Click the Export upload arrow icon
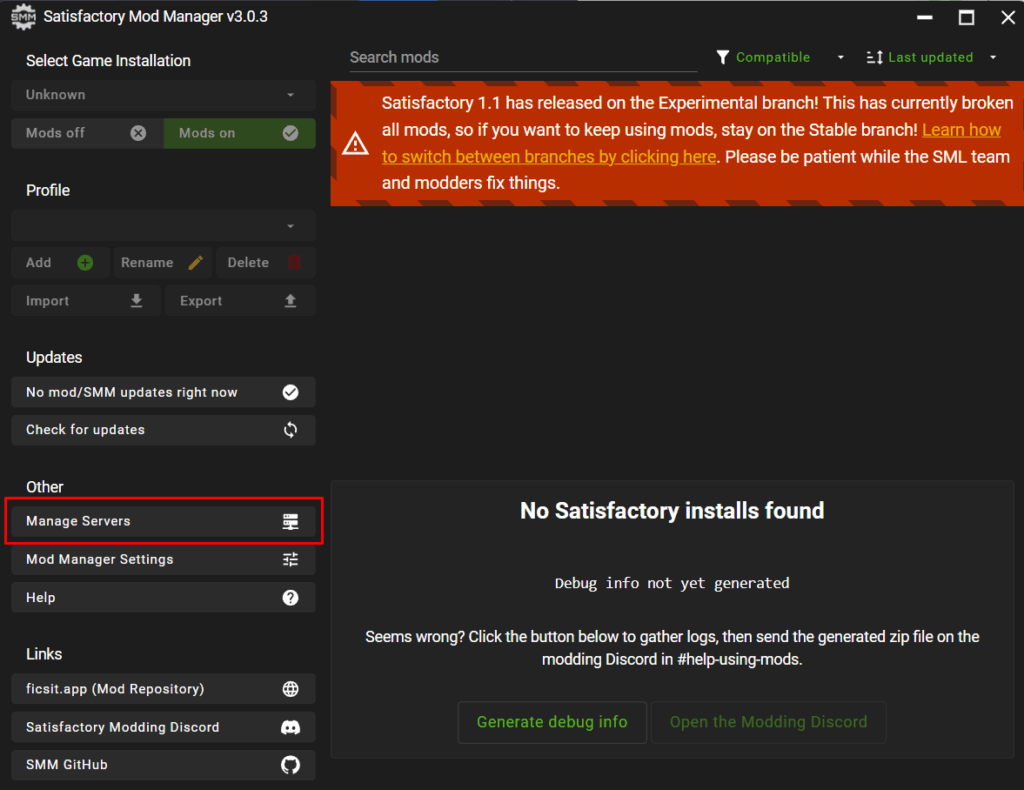 (290, 301)
